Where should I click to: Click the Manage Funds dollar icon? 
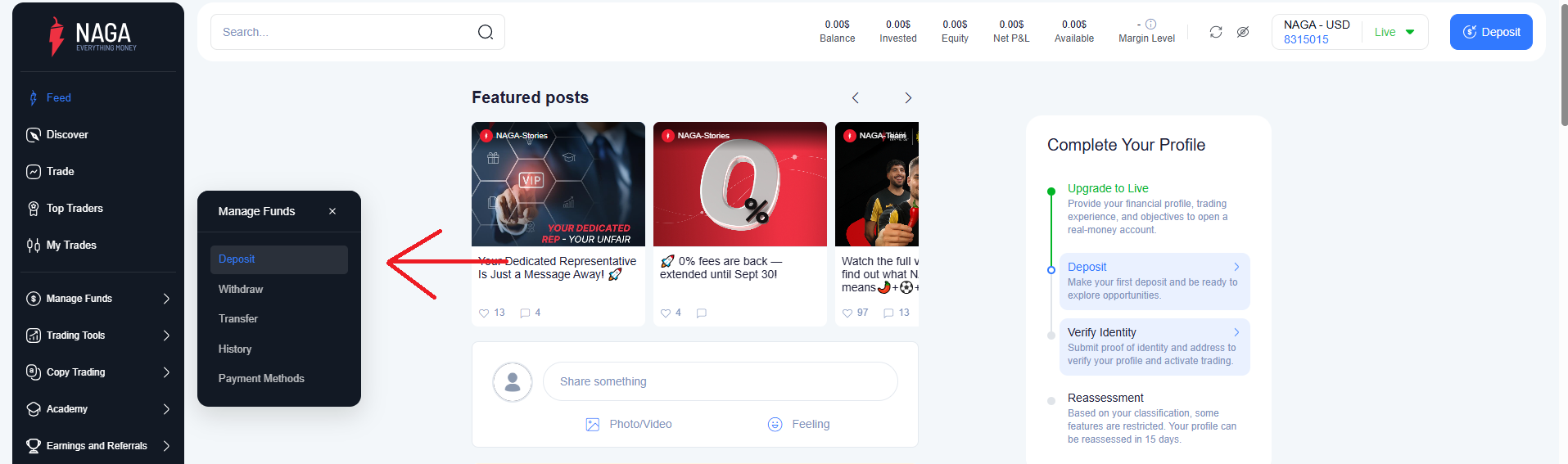click(34, 299)
